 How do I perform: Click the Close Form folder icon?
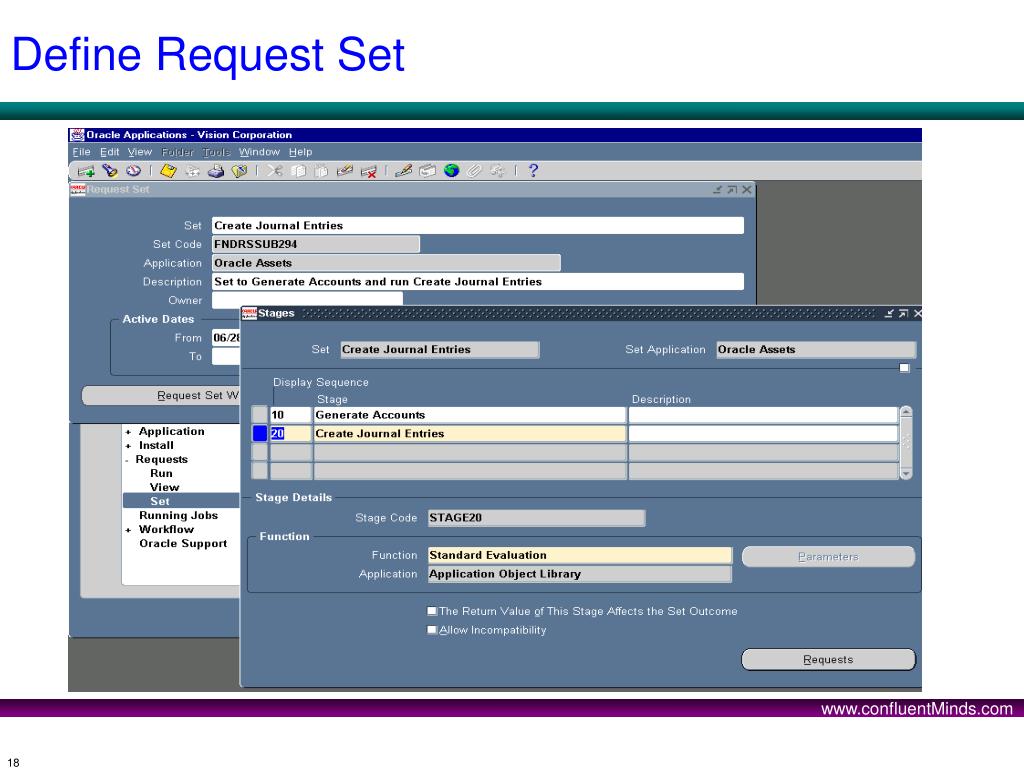[240, 171]
